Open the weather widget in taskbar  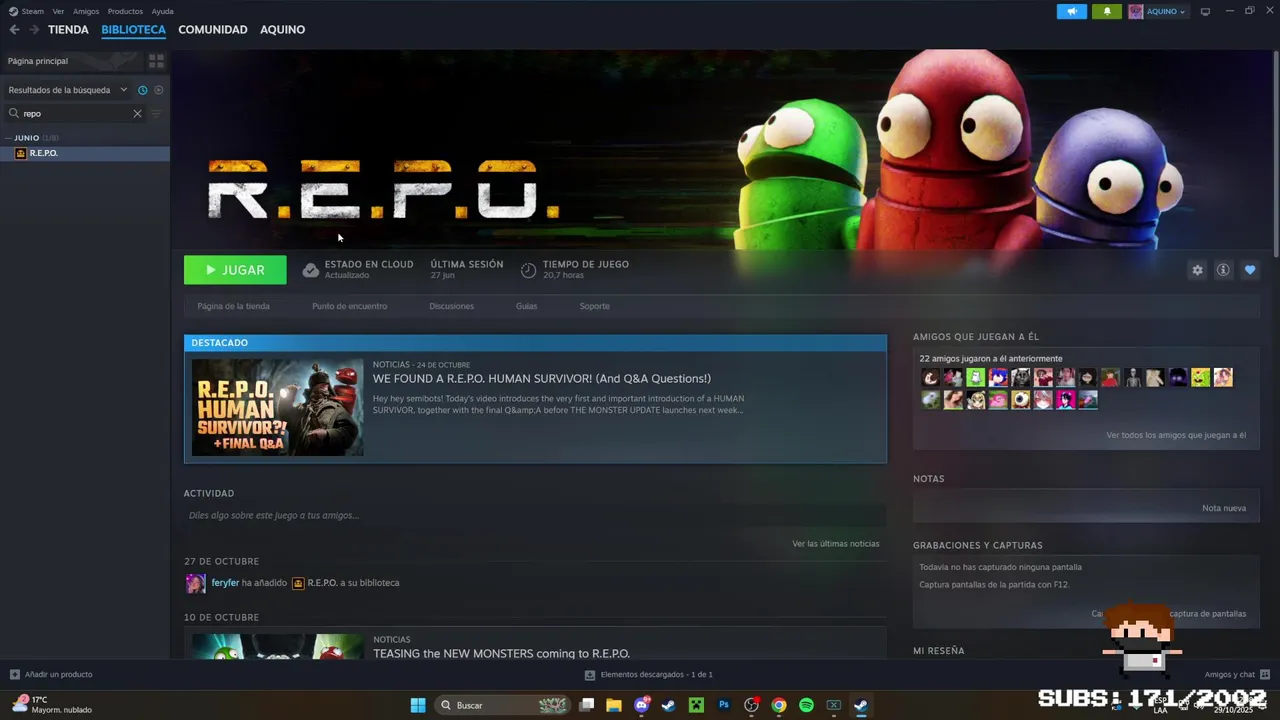[x=52, y=705]
